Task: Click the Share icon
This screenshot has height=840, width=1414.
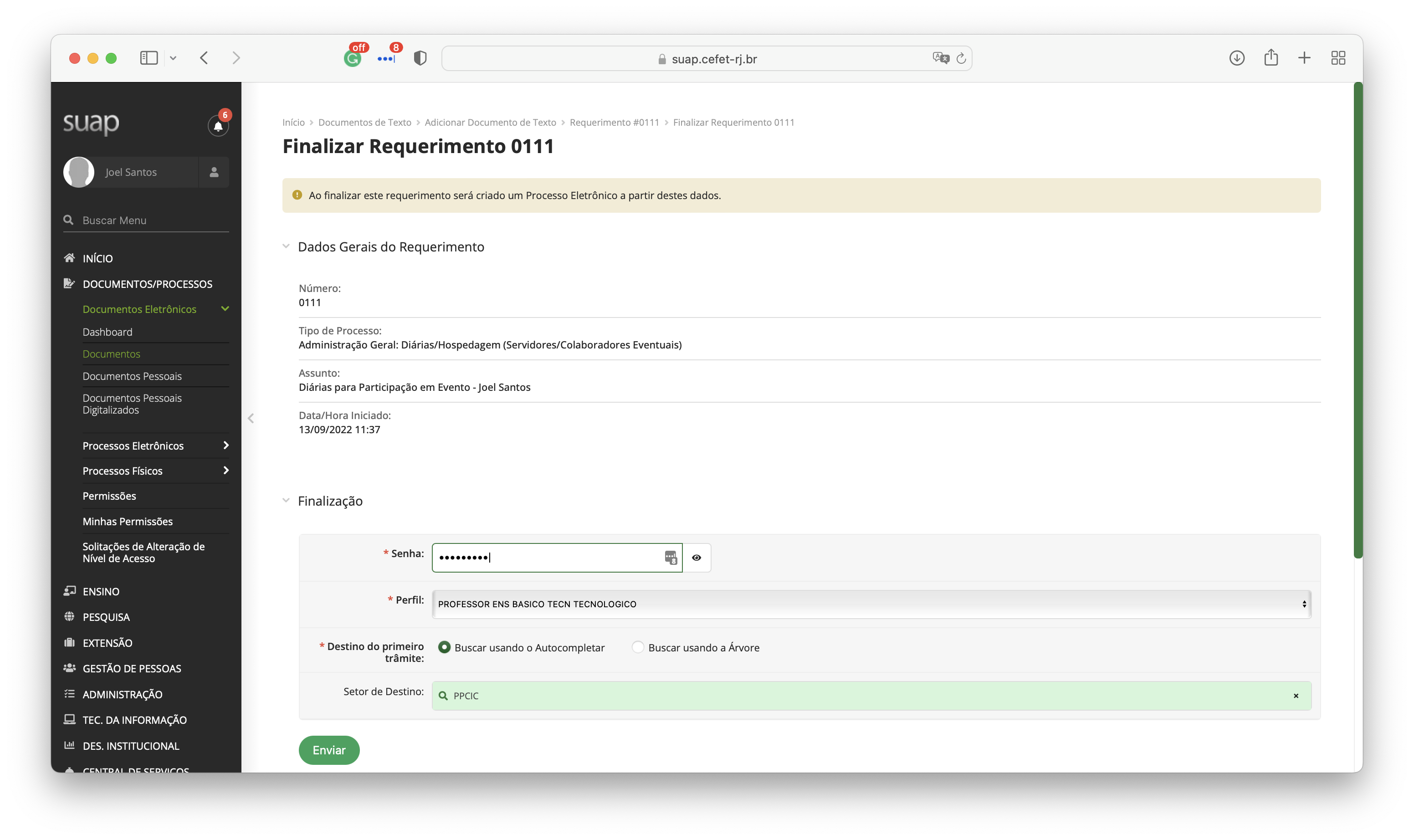Action: [x=1271, y=57]
